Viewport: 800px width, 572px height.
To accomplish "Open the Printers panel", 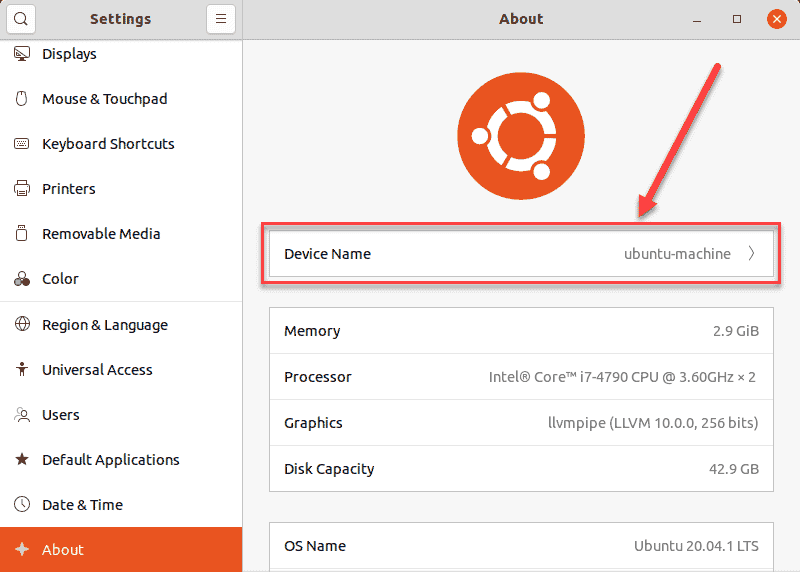I will tap(121, 188).
